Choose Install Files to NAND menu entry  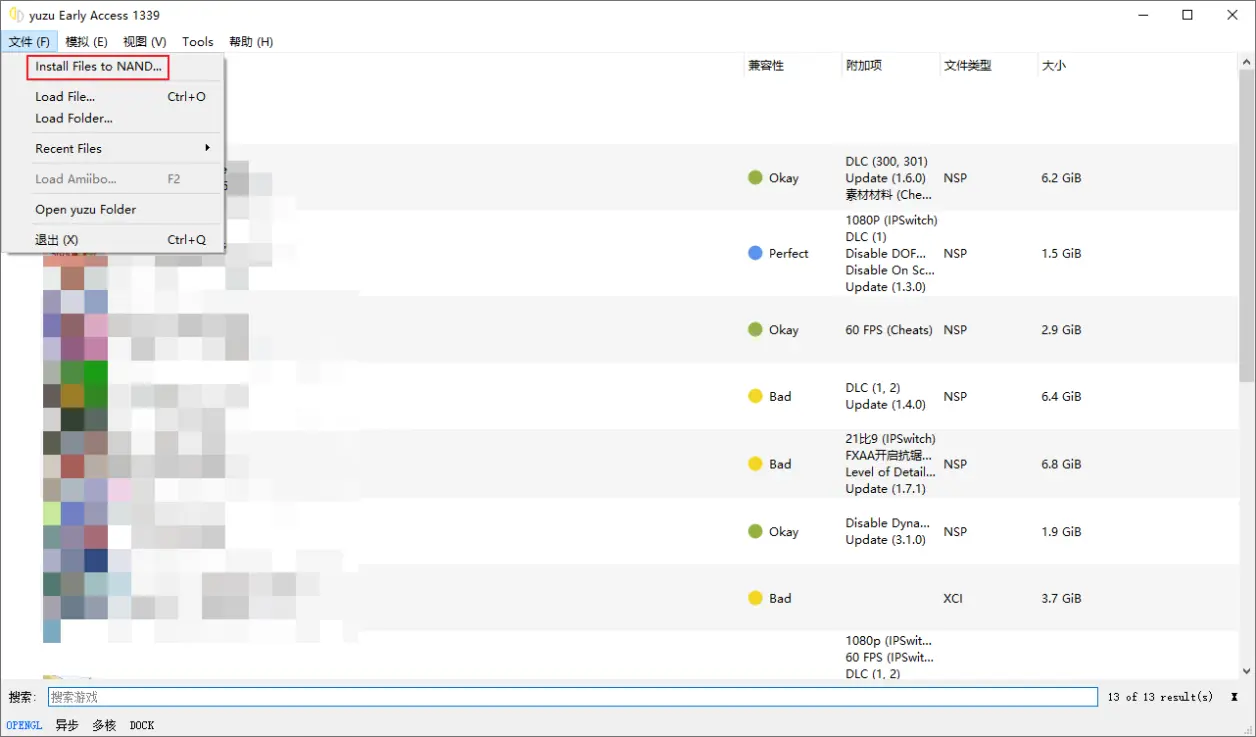click(x=98, y=67)
